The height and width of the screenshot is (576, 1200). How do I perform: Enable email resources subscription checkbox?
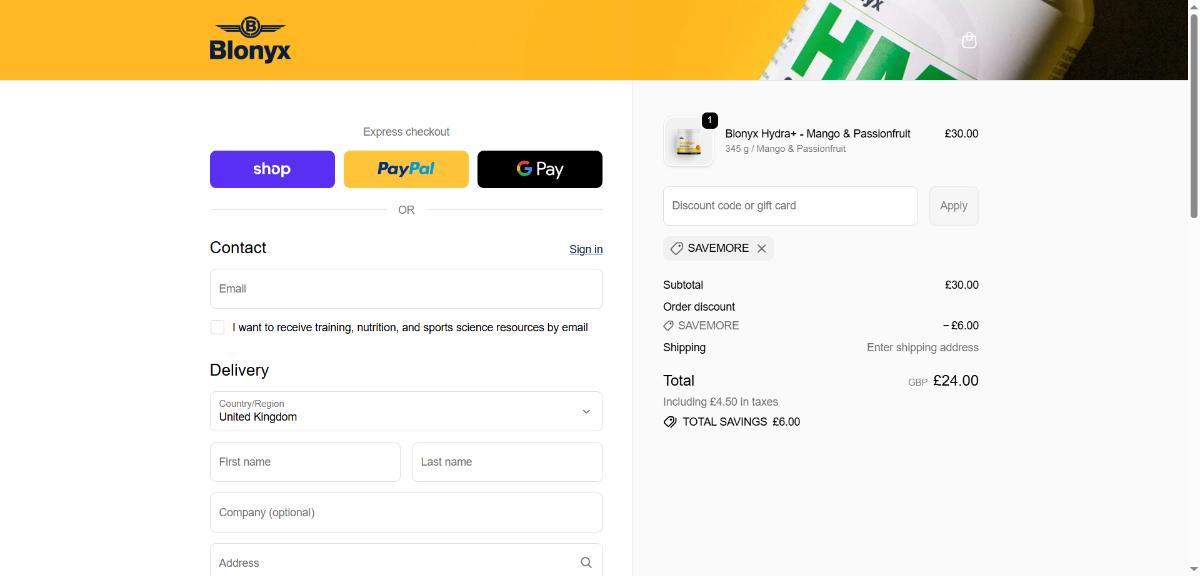[x=217, y=327]
